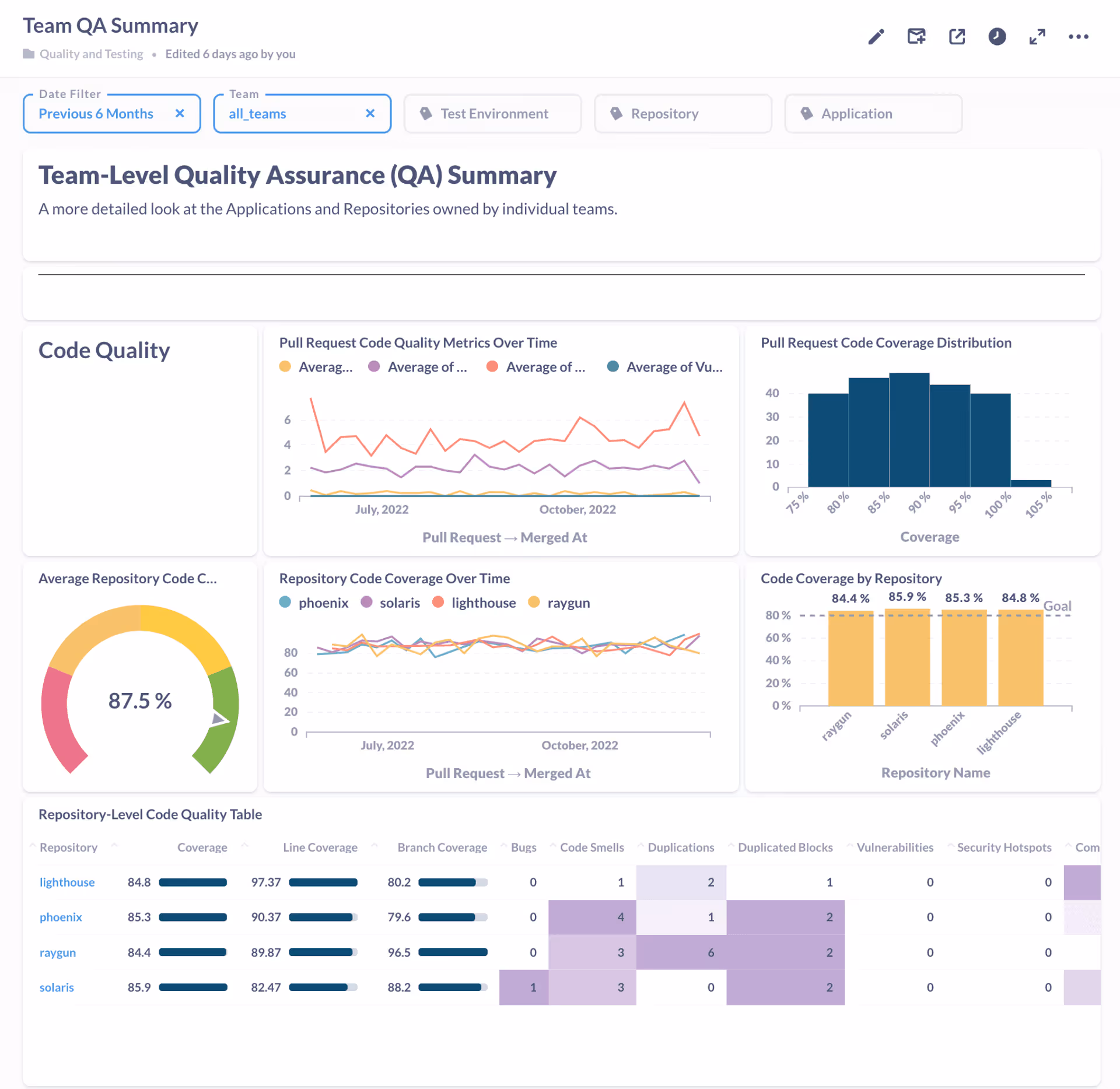1120x1089 pixels.
Task: Remove the all_teams filter with X
Action: click(x=370, y=114)
